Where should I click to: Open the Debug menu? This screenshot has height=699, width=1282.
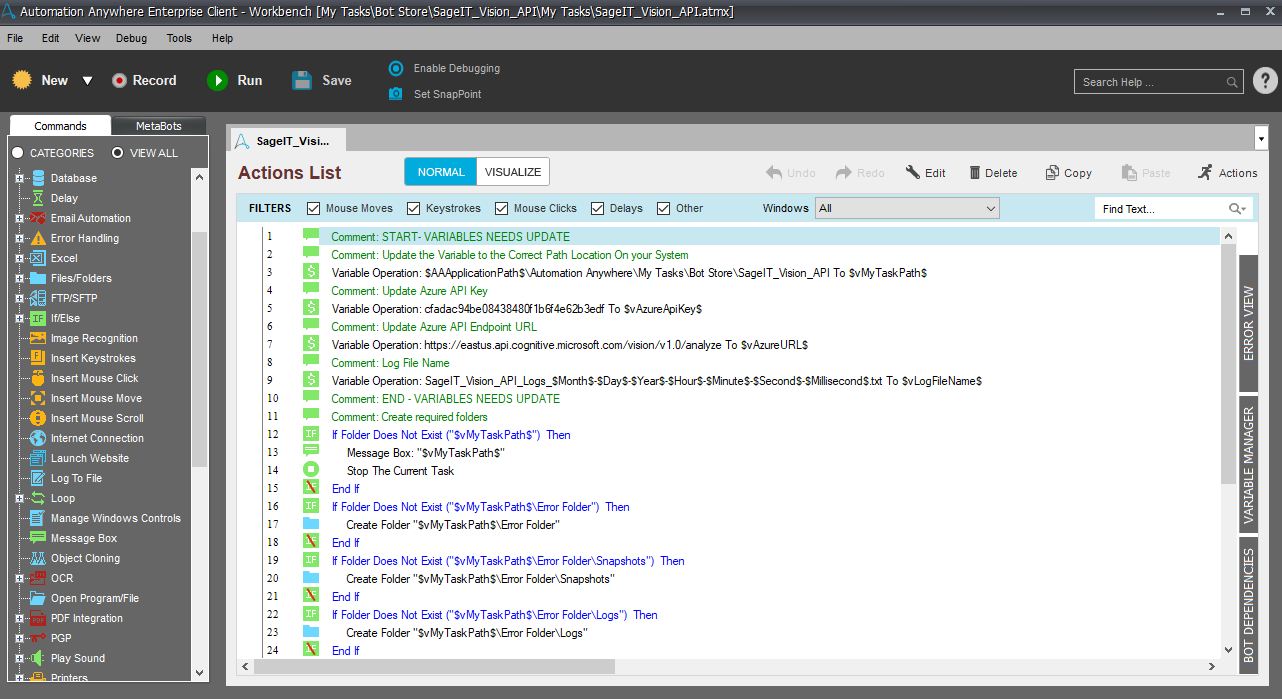(131, 38)
